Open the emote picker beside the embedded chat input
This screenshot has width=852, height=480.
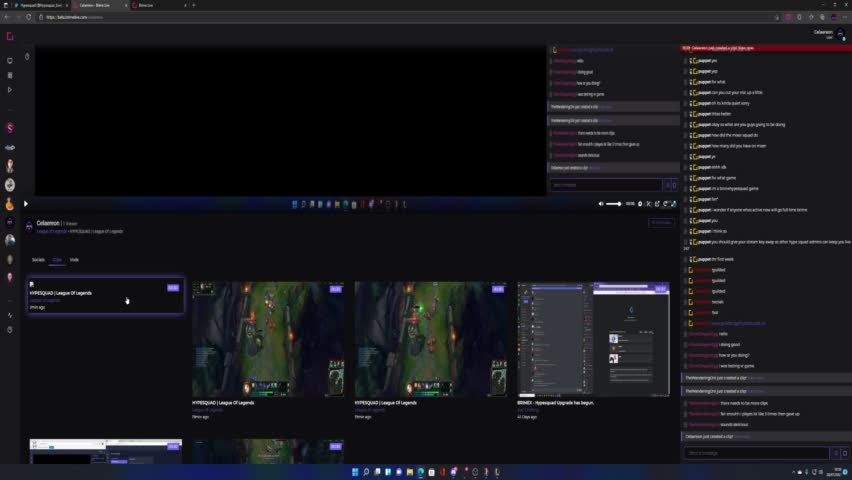[668, 185]
